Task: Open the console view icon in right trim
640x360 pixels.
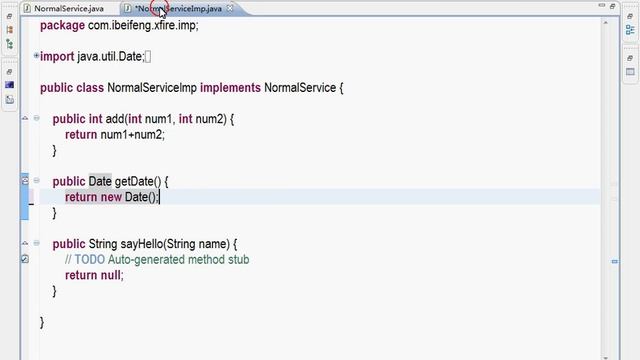Action: (630, 72)
